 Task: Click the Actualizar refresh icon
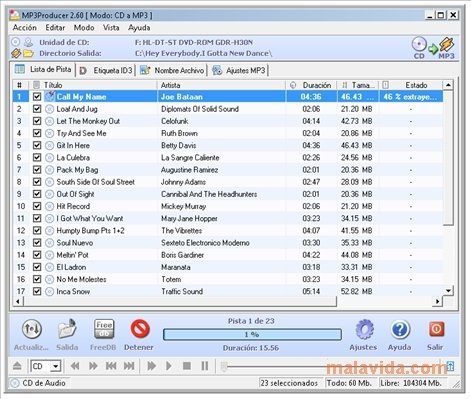(32, 329)
